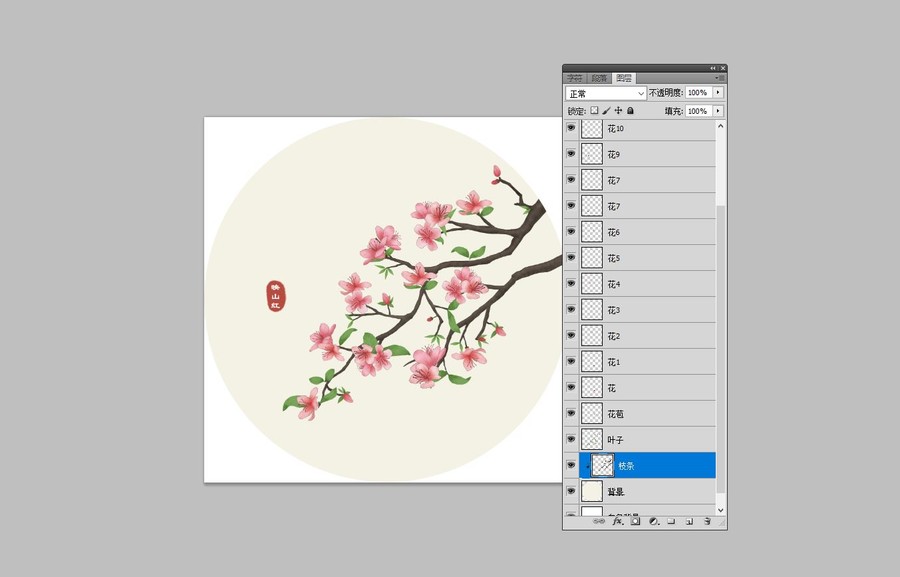Add a layer mask
Screen dimensions: 900x577
click(635, 521)
